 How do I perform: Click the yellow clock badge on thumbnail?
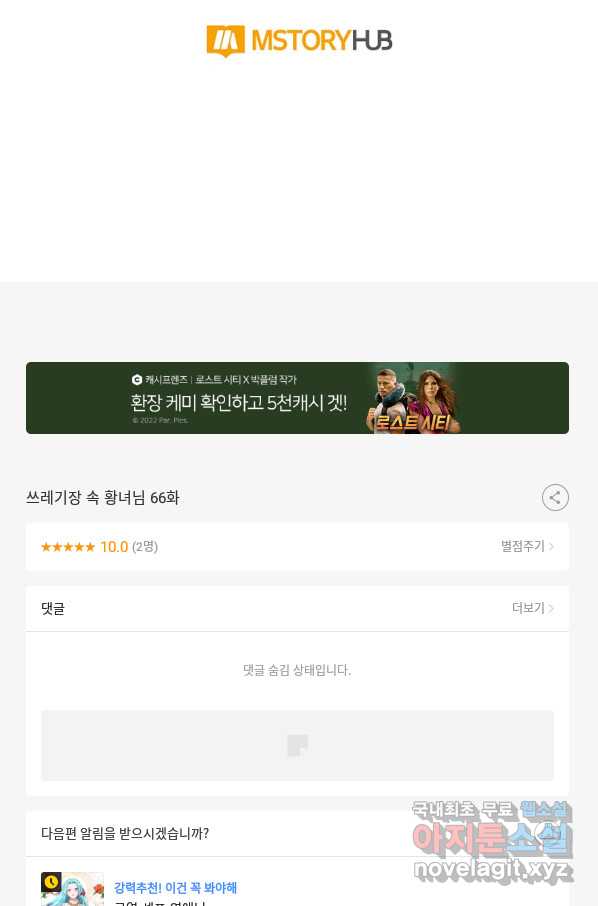(x=51, y=882)
